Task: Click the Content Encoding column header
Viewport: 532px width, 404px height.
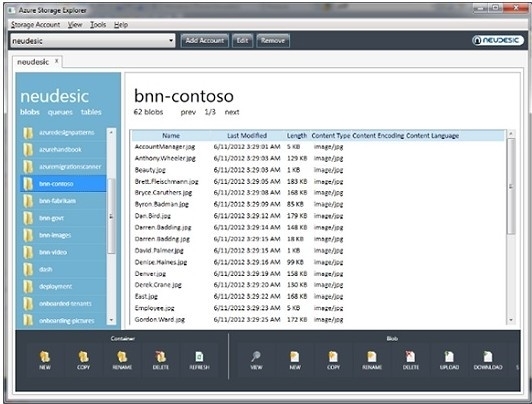Action: tap(378, 136)
